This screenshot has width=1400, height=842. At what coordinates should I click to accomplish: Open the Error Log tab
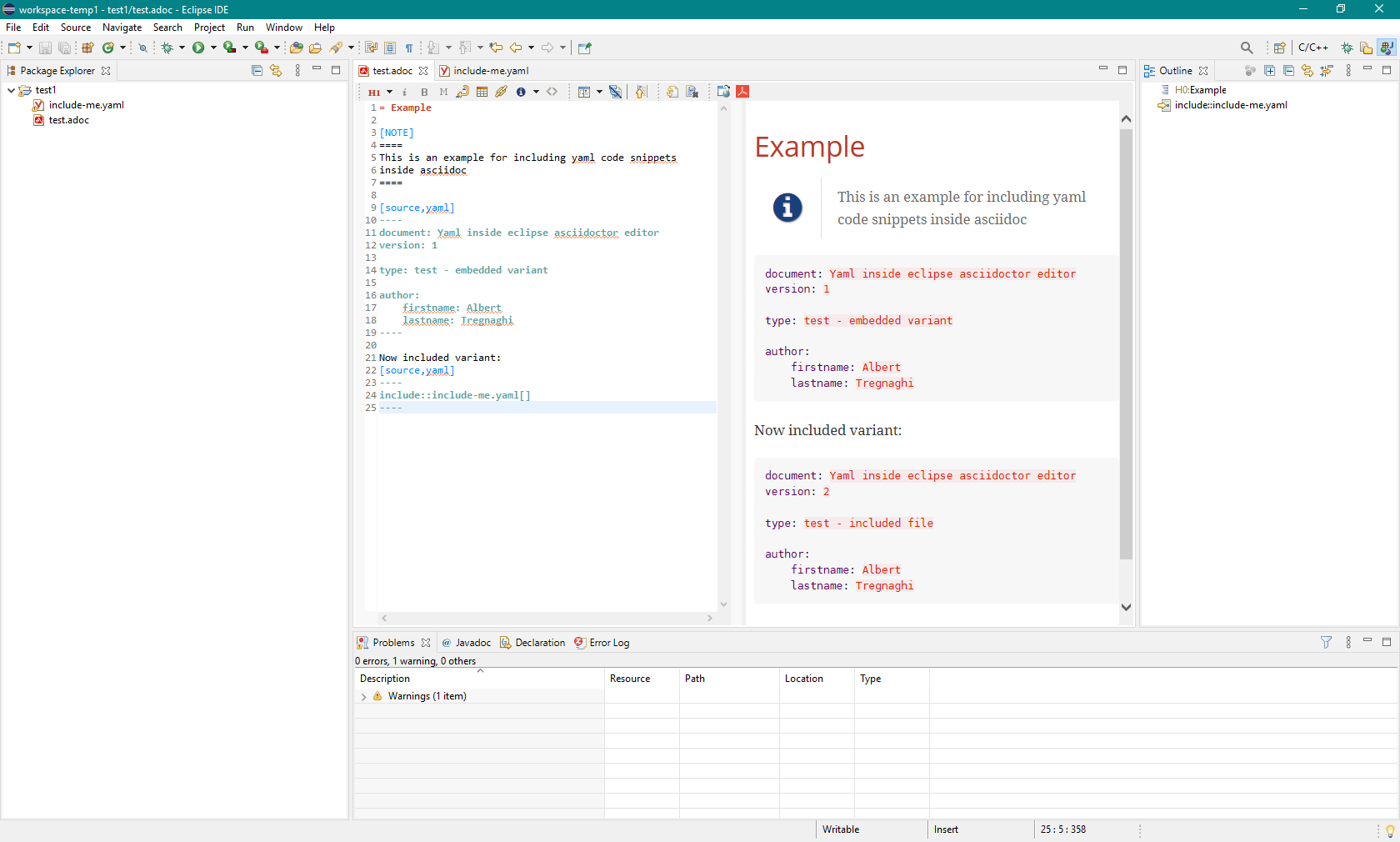pyautogui.click(x=608, y=643)
